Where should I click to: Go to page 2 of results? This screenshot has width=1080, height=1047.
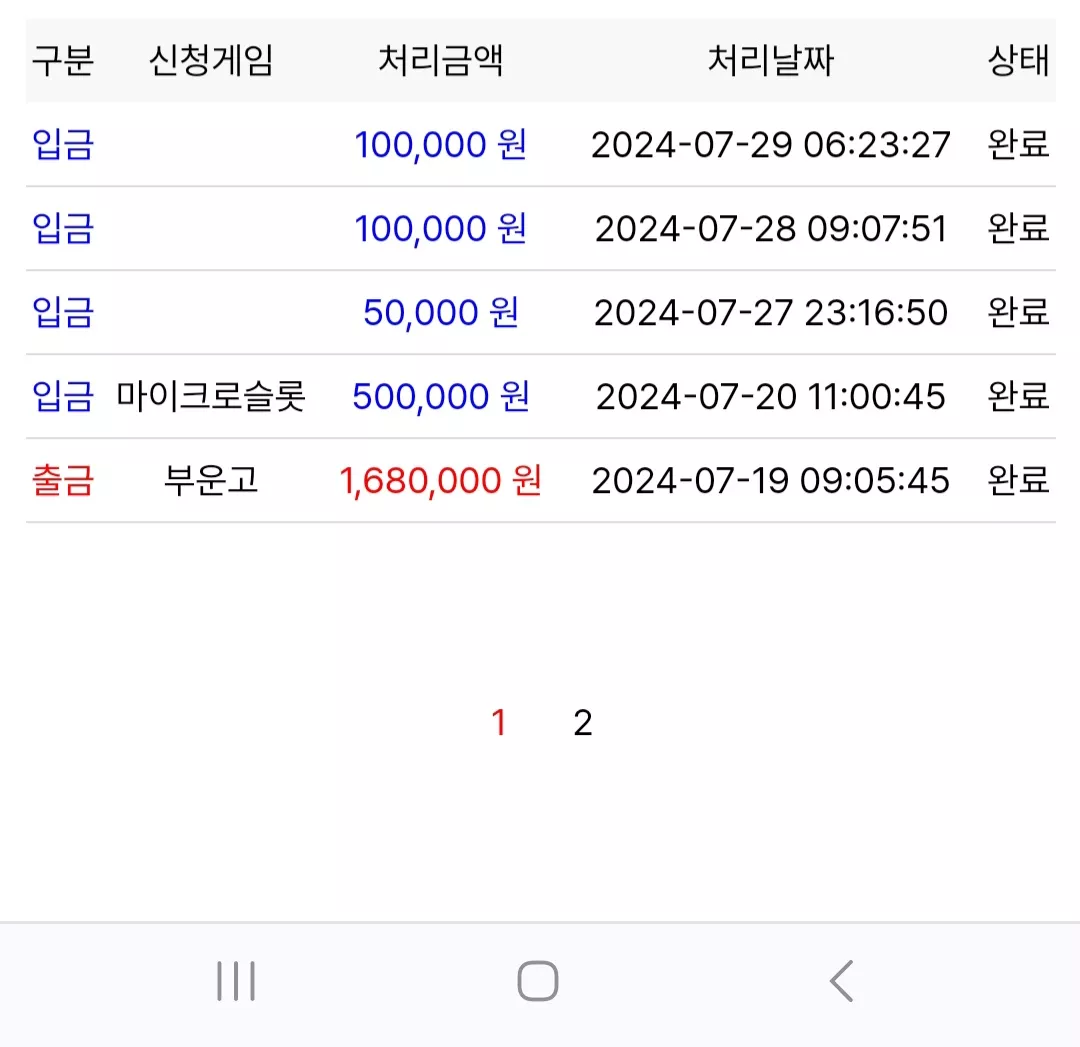click(x=583, y=723)
